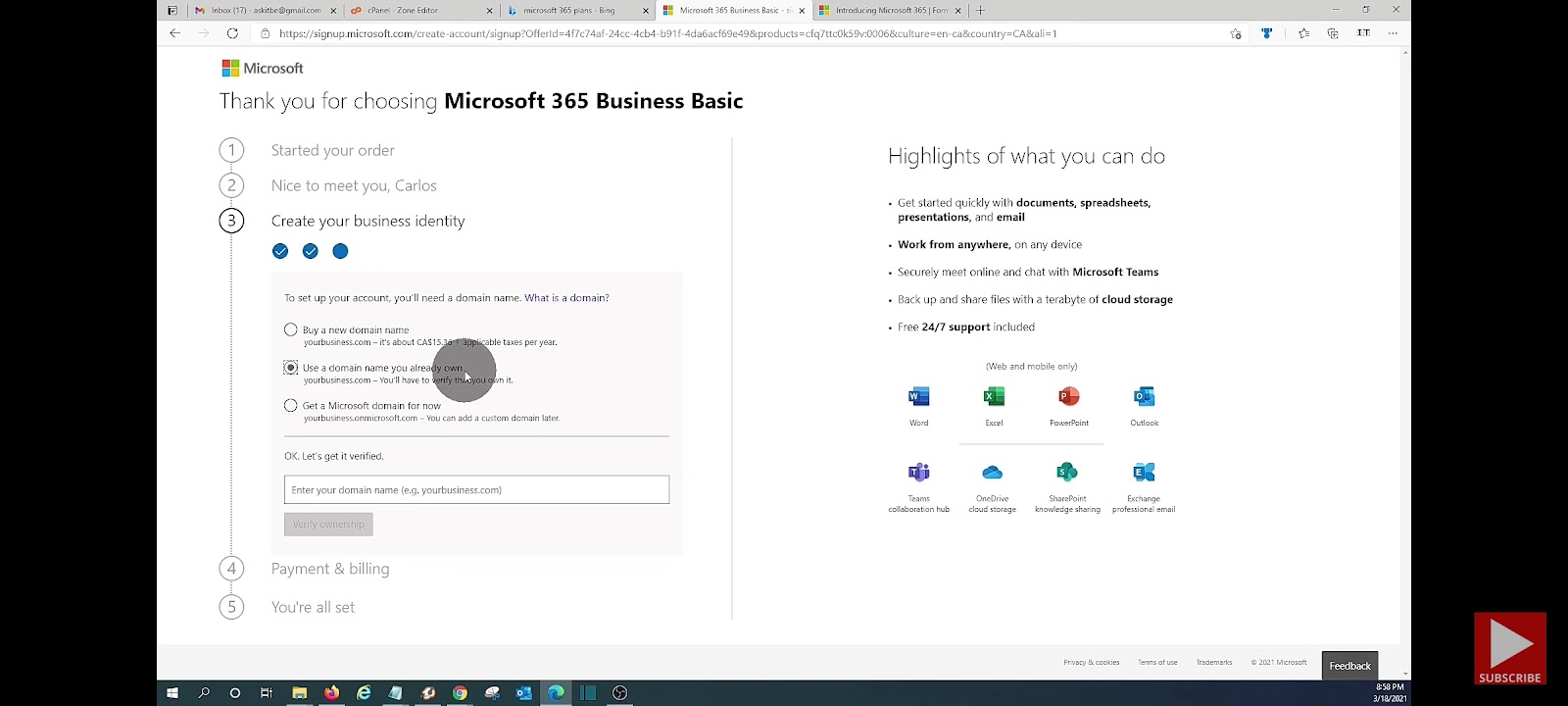Click the browser address bar URL
Viewport: 1568px width, 706px height.
[668, 33]
